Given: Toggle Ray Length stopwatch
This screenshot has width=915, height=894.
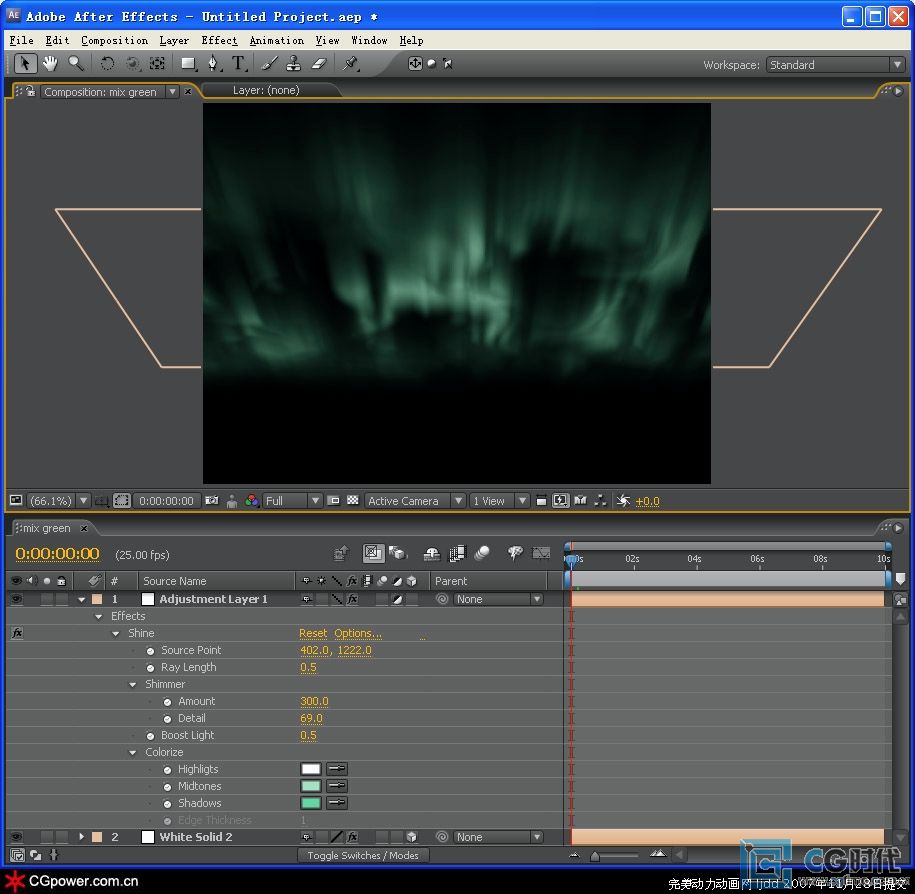Looking at the screenshot, I should (150, 668).
